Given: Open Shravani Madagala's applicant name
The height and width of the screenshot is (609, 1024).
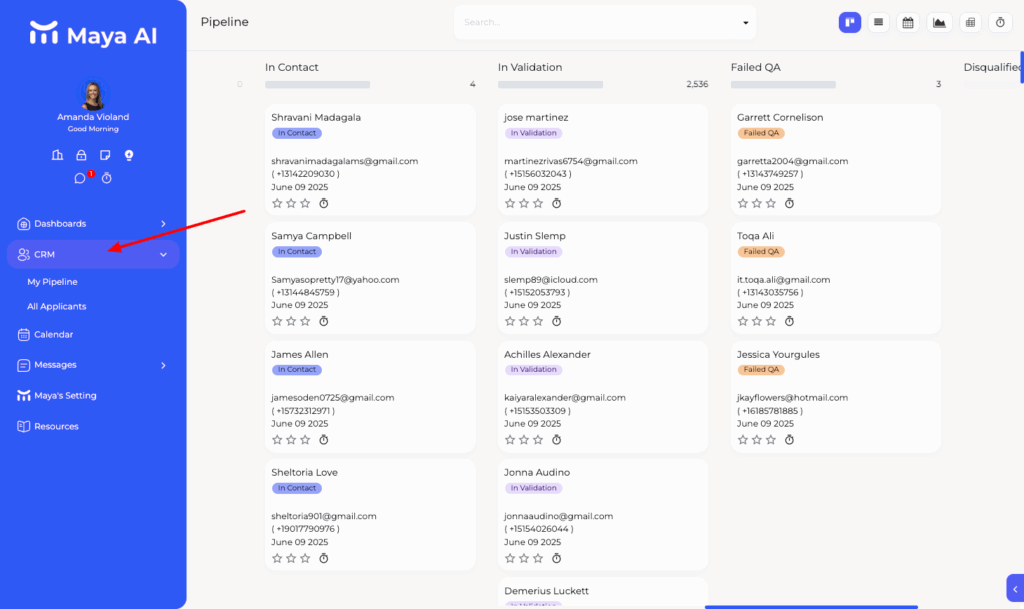Looking at the screenshot, I should click(316, 117).
